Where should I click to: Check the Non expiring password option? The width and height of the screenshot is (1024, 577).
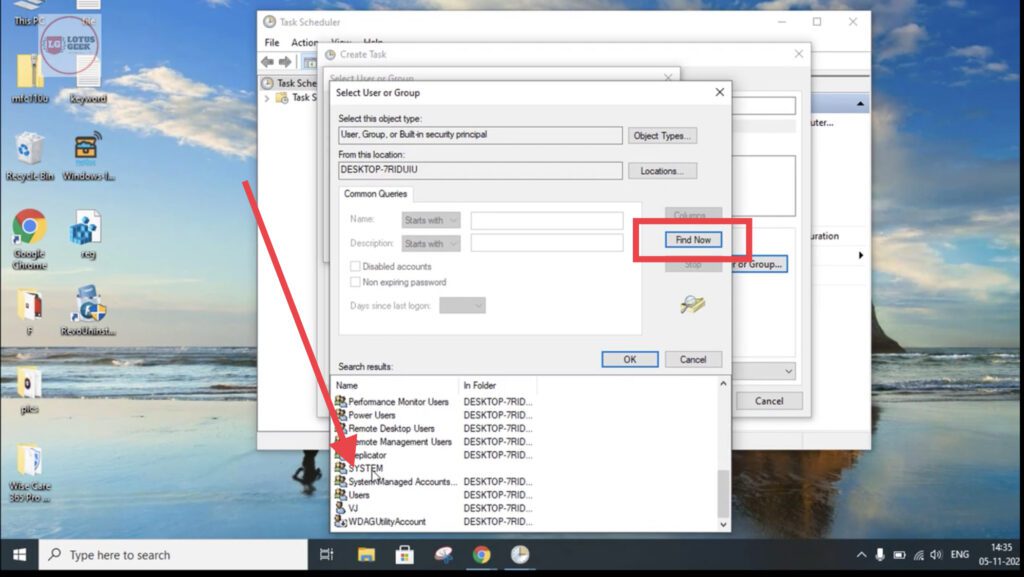[355, 281]
